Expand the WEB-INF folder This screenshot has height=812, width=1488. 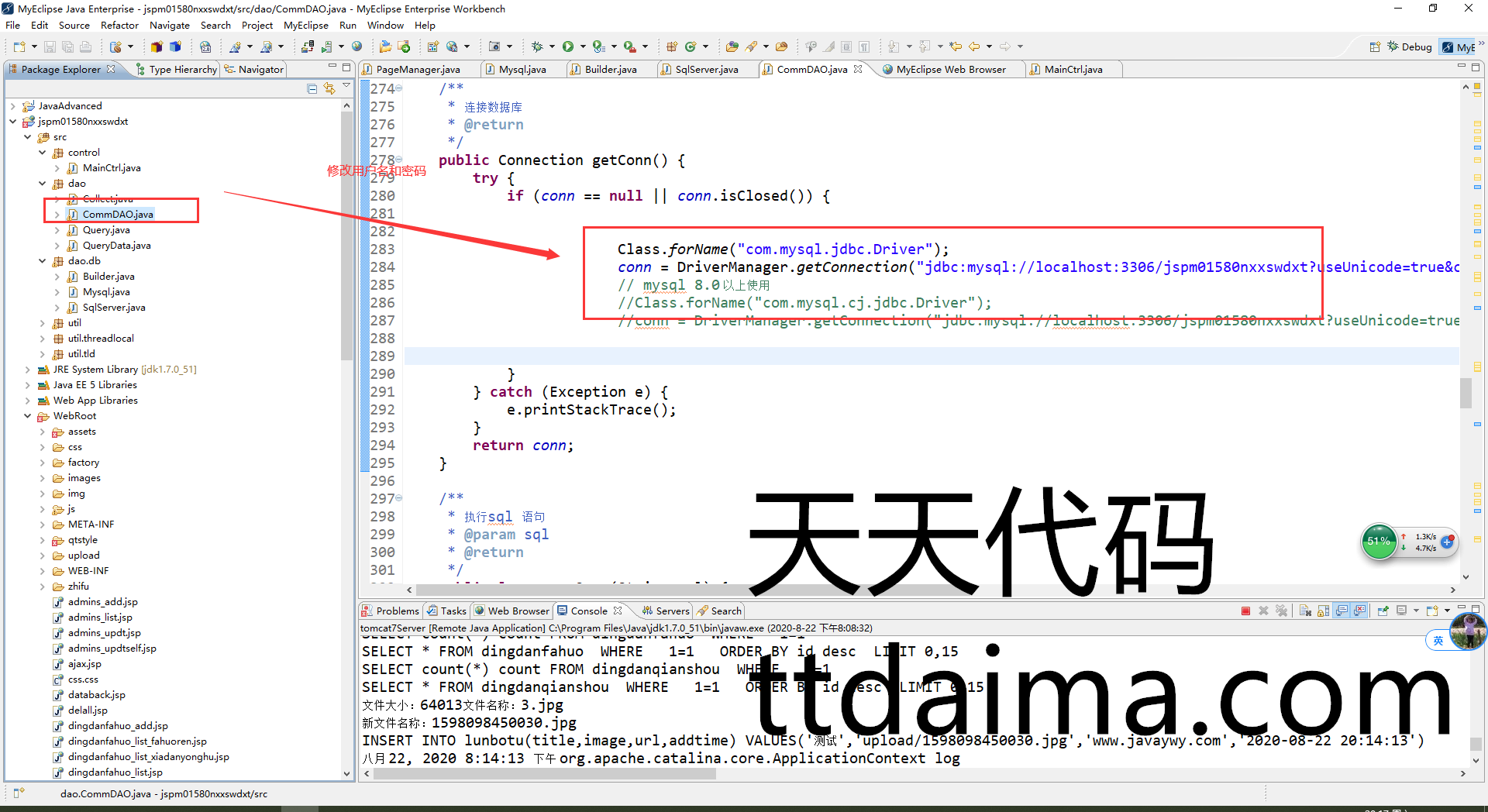coord(43,571)
